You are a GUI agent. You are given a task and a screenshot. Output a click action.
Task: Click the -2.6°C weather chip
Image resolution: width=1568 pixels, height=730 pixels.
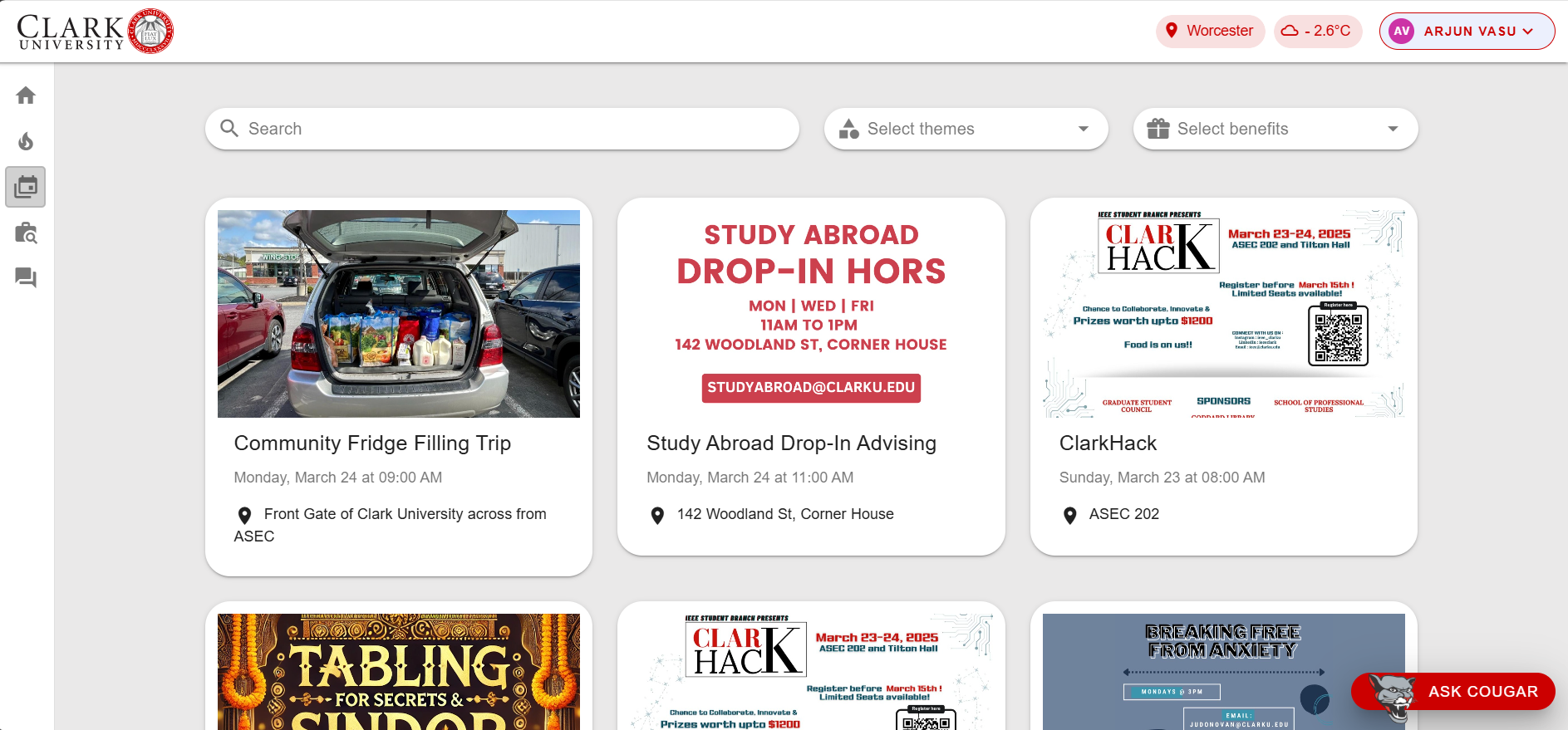(x=1318, y=32)
